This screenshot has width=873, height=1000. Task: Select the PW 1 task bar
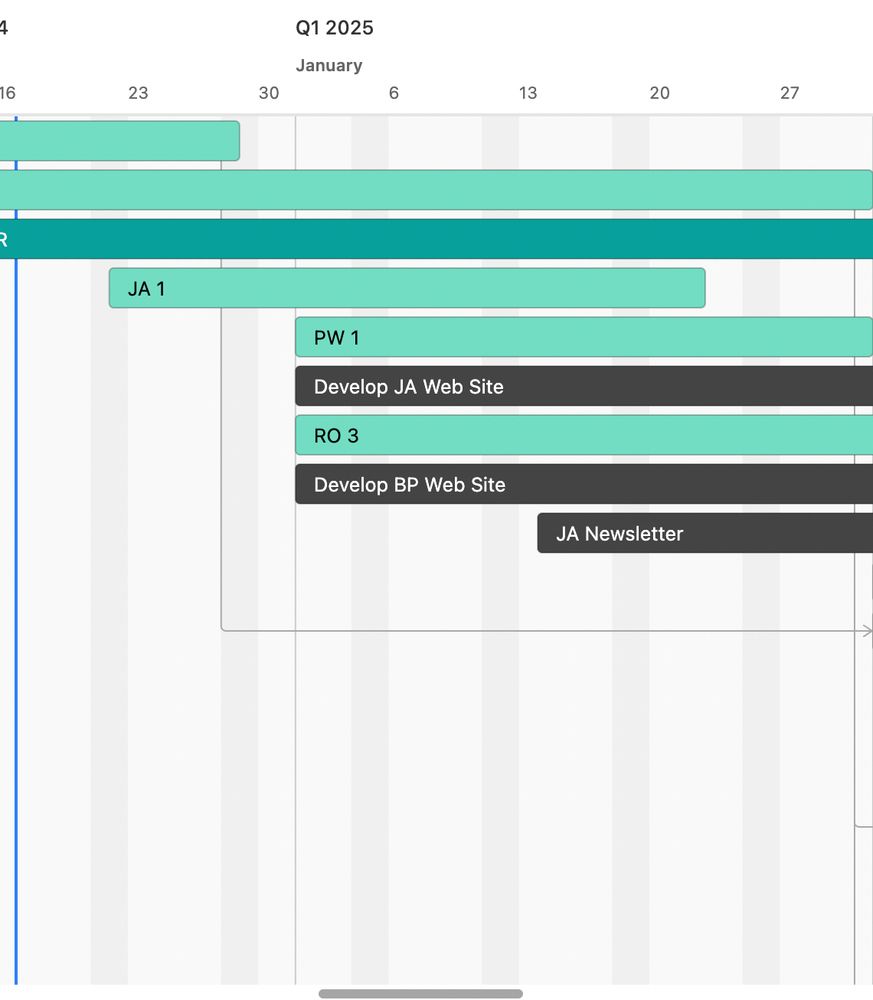point(580,337)
